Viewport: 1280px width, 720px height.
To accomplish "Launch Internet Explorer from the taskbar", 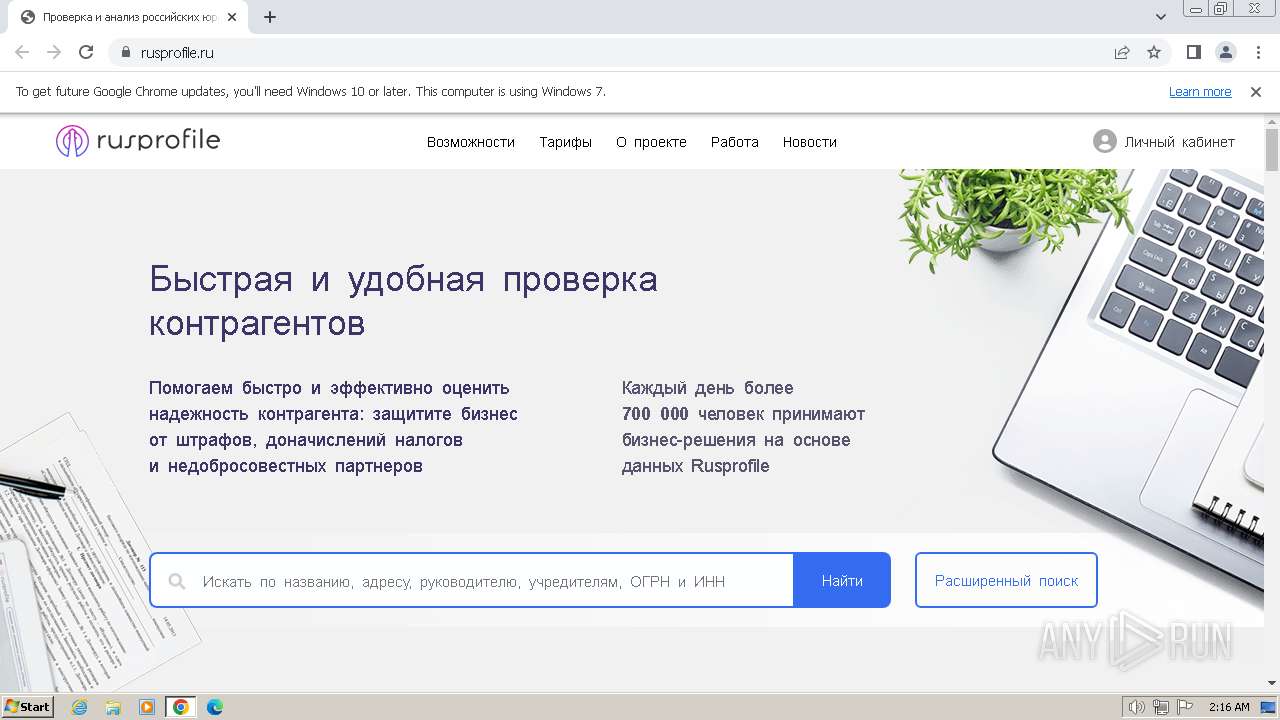I will coord(80,707).
